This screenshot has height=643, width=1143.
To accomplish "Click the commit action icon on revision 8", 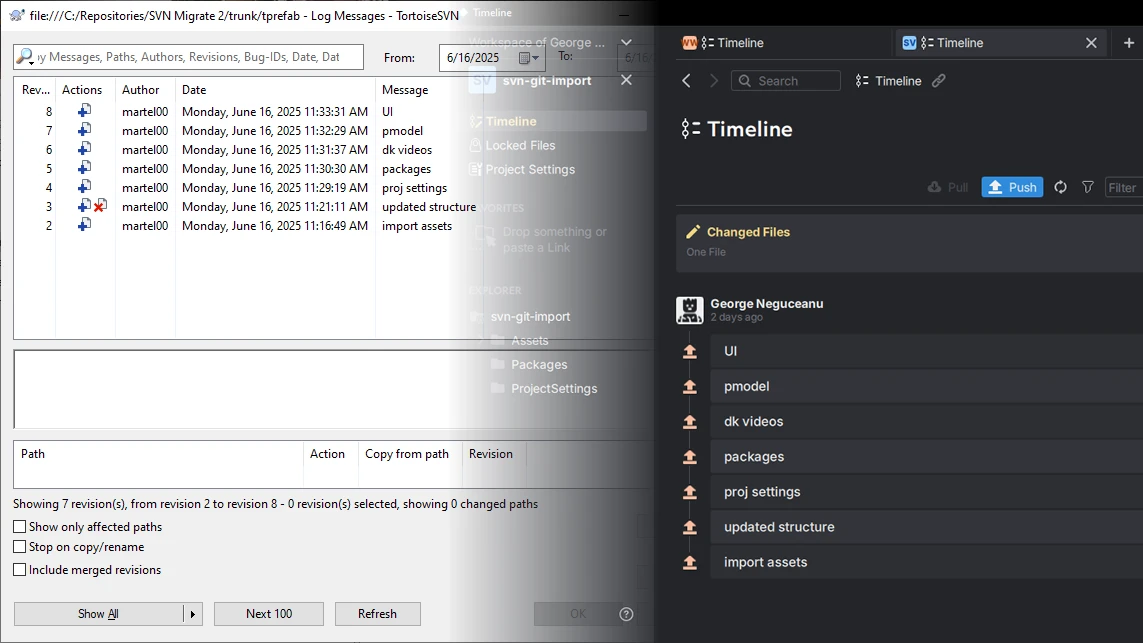I will click(83, 111).
